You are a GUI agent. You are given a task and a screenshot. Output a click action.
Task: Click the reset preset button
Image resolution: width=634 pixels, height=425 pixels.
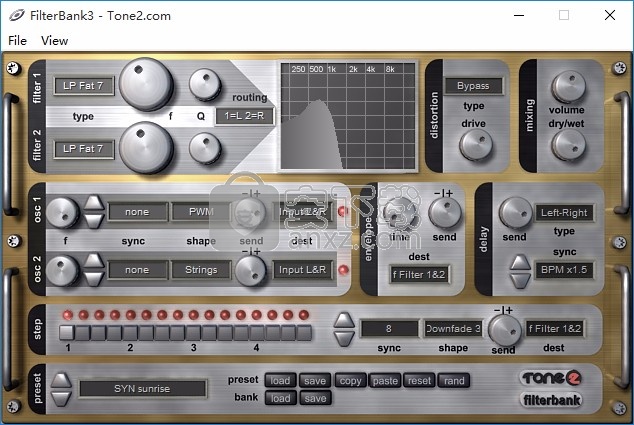tap(420, 381)
